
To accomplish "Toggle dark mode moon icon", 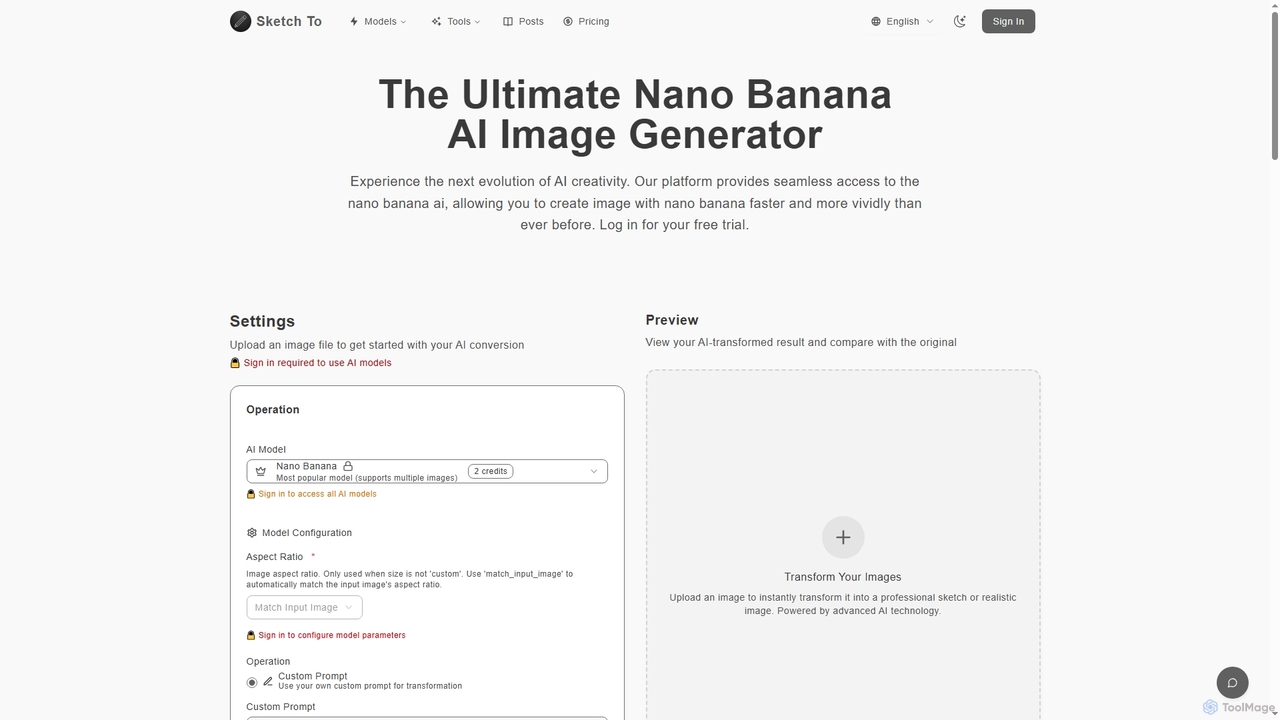I will (x=960, y=21).
